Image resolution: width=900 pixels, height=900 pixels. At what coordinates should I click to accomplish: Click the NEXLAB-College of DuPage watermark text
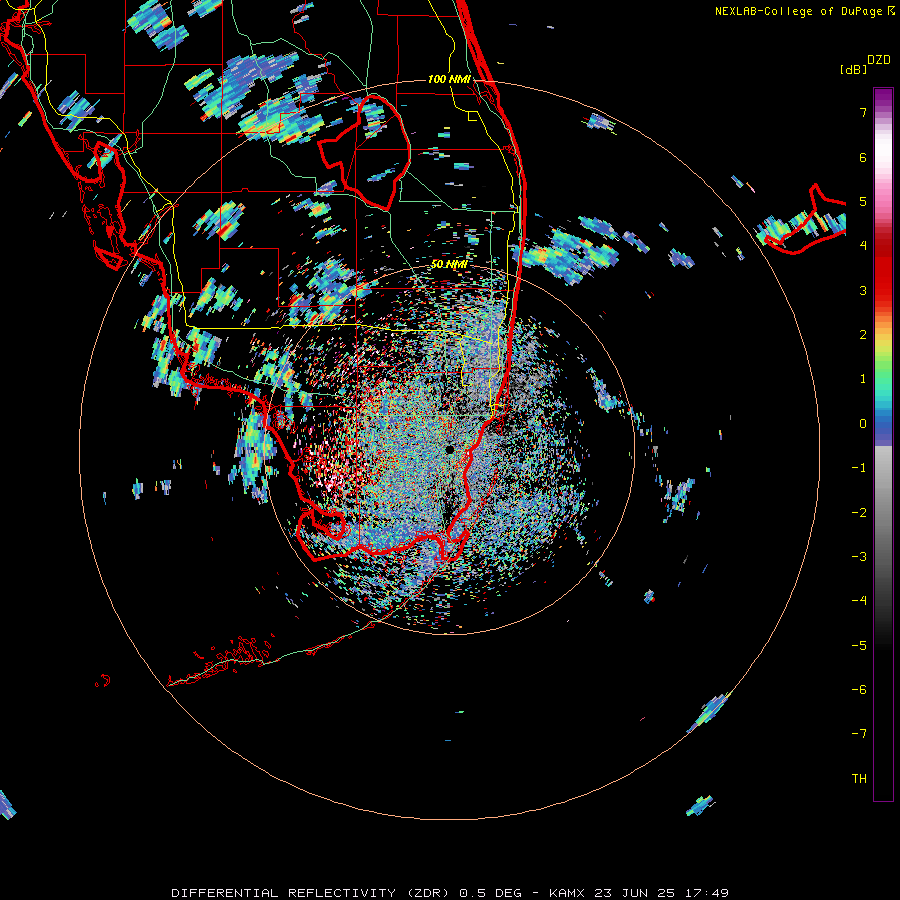pos(804,11)
